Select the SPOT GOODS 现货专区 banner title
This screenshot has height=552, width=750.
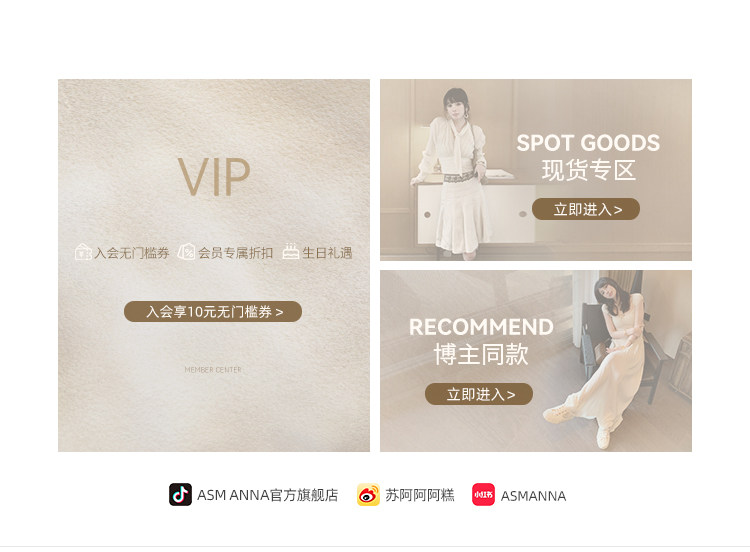[588, 157]
